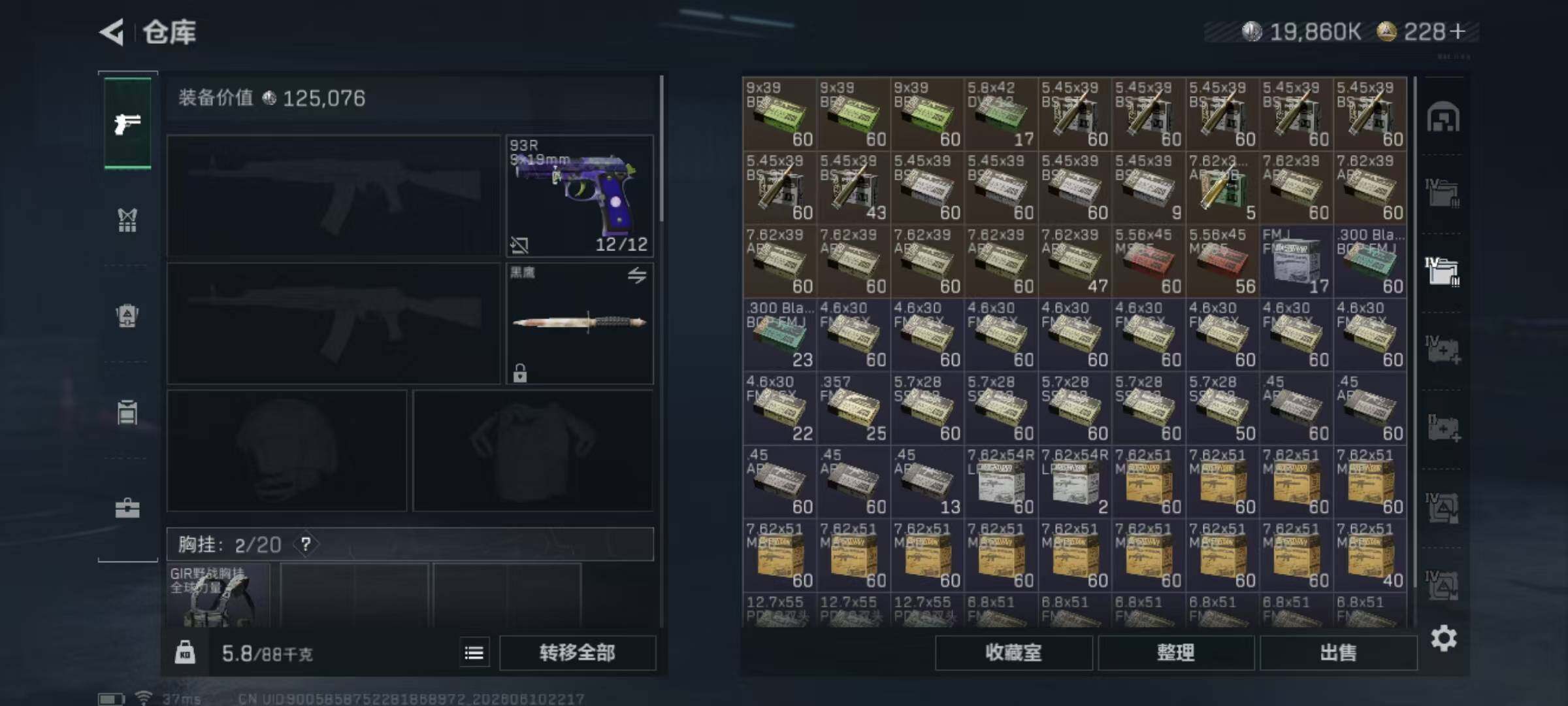
Task: Open the container canister sidebar tab
Action: [x=127, y=412]
